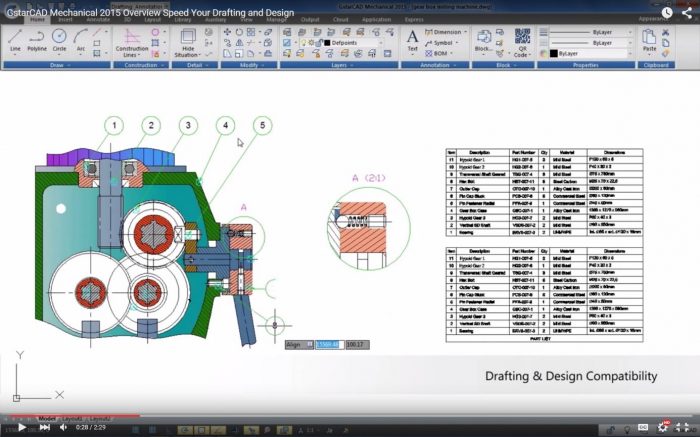Screen dimensions: 700x437
Task: Switch to the Home ribbon tab
Action: pyautogui.click(x=37, y=20)
